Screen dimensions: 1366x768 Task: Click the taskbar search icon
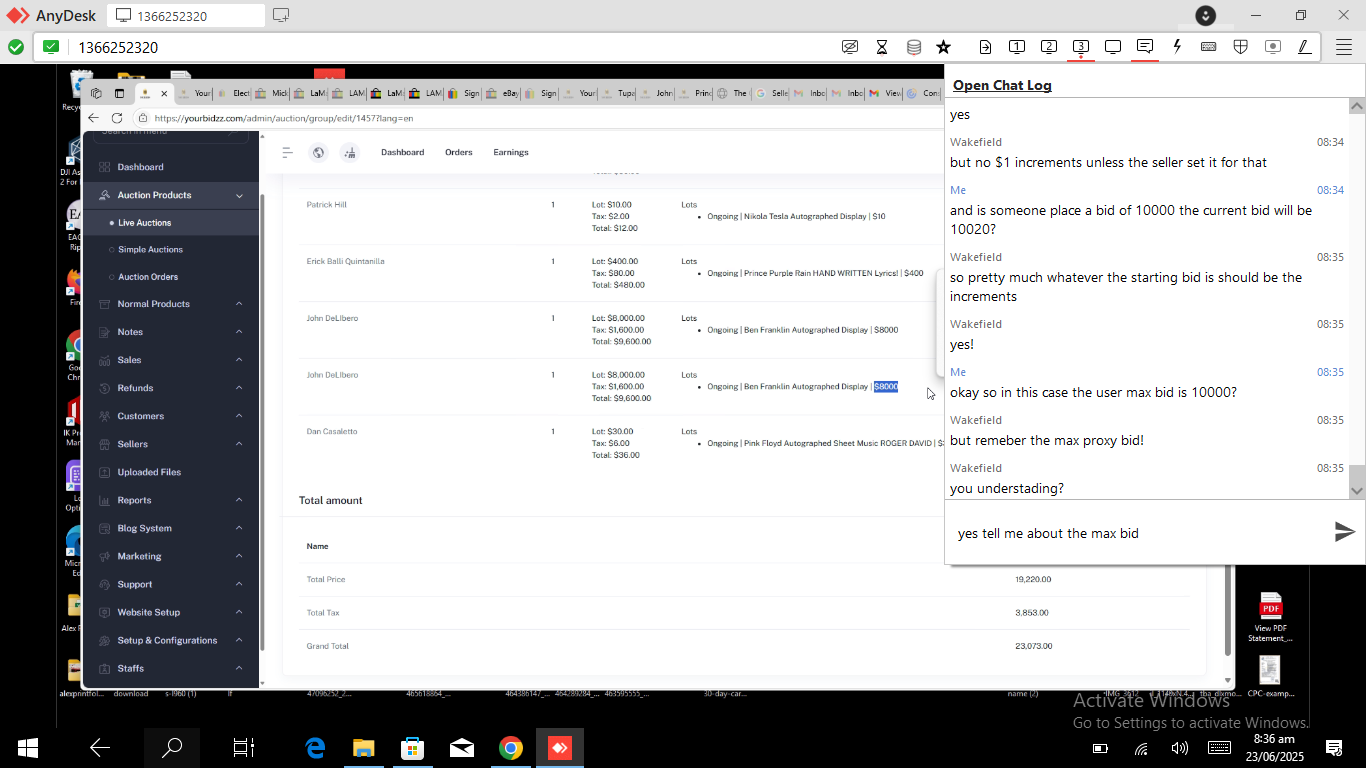point(172,747)
